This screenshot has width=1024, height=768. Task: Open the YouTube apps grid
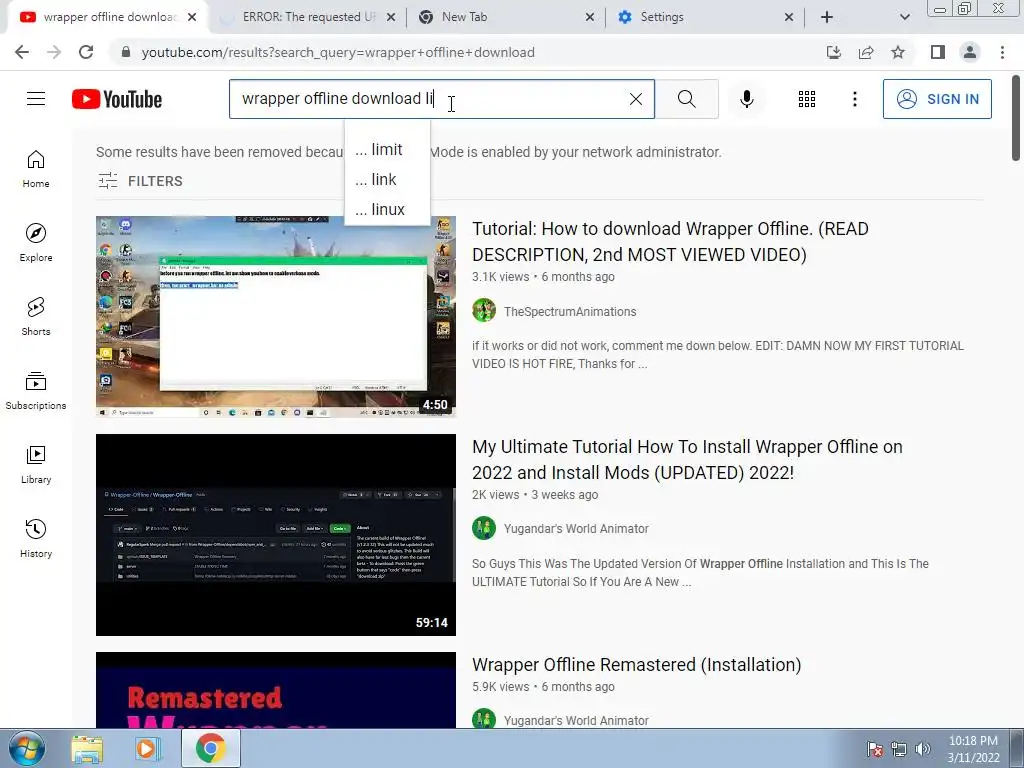click(807, 99)
